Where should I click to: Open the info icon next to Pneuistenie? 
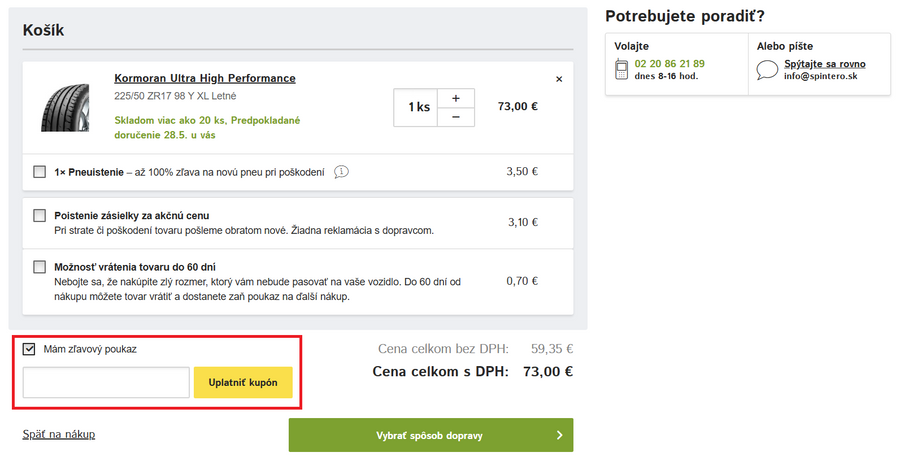coord(341,172)
